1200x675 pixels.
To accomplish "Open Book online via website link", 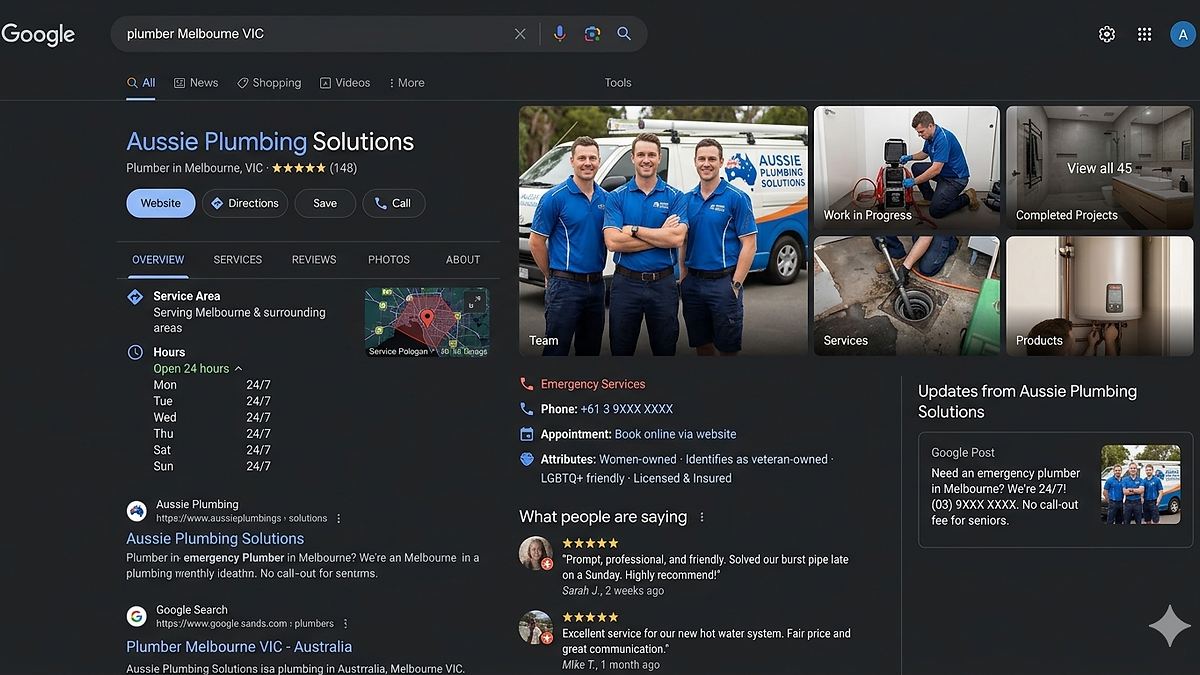I will tap(675, 434).
